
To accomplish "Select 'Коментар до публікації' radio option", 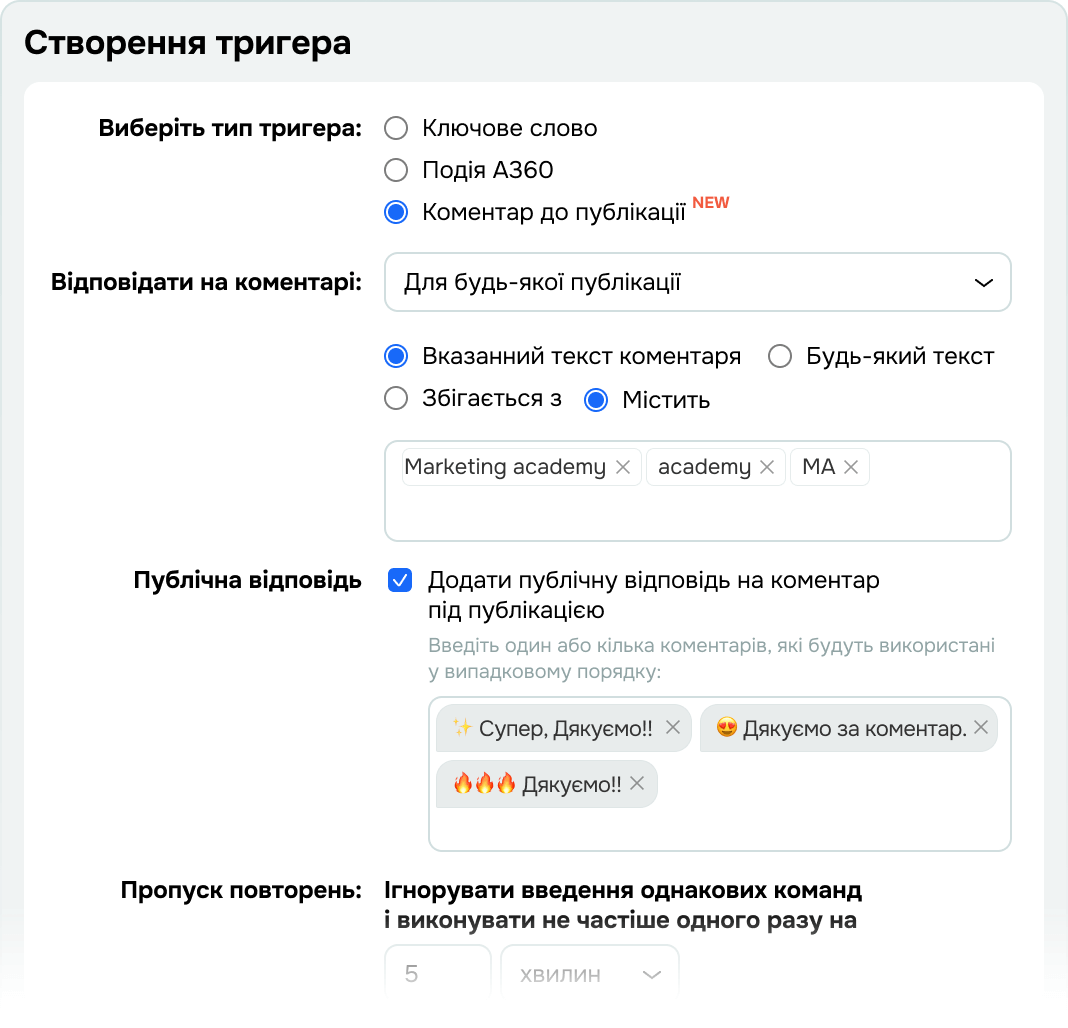I will point(397,212).
